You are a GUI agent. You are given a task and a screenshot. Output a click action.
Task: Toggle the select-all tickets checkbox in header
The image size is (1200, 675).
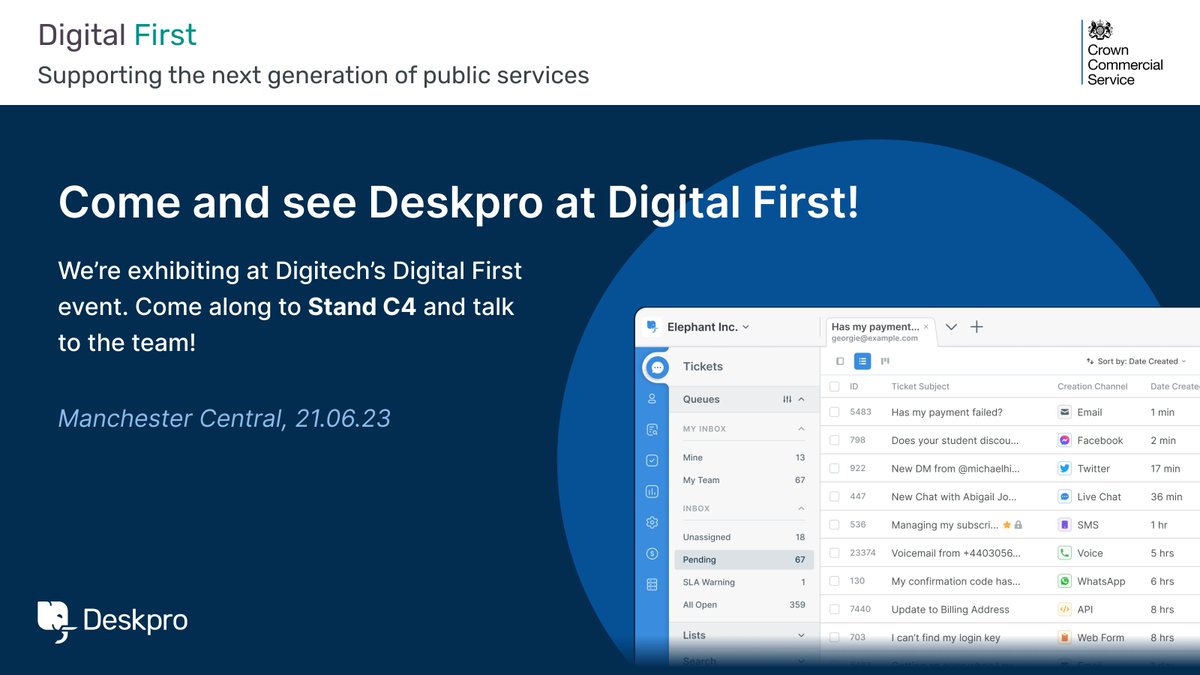pos(834,386)
